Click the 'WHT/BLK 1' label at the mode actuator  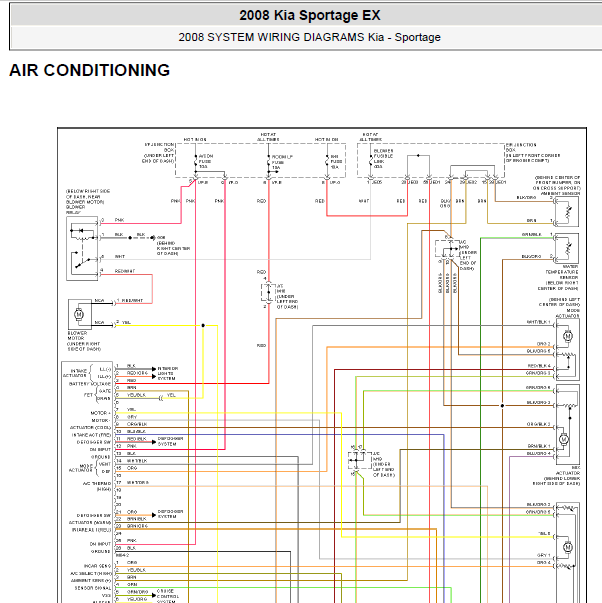pyautogui.click(x=539, y=322)
